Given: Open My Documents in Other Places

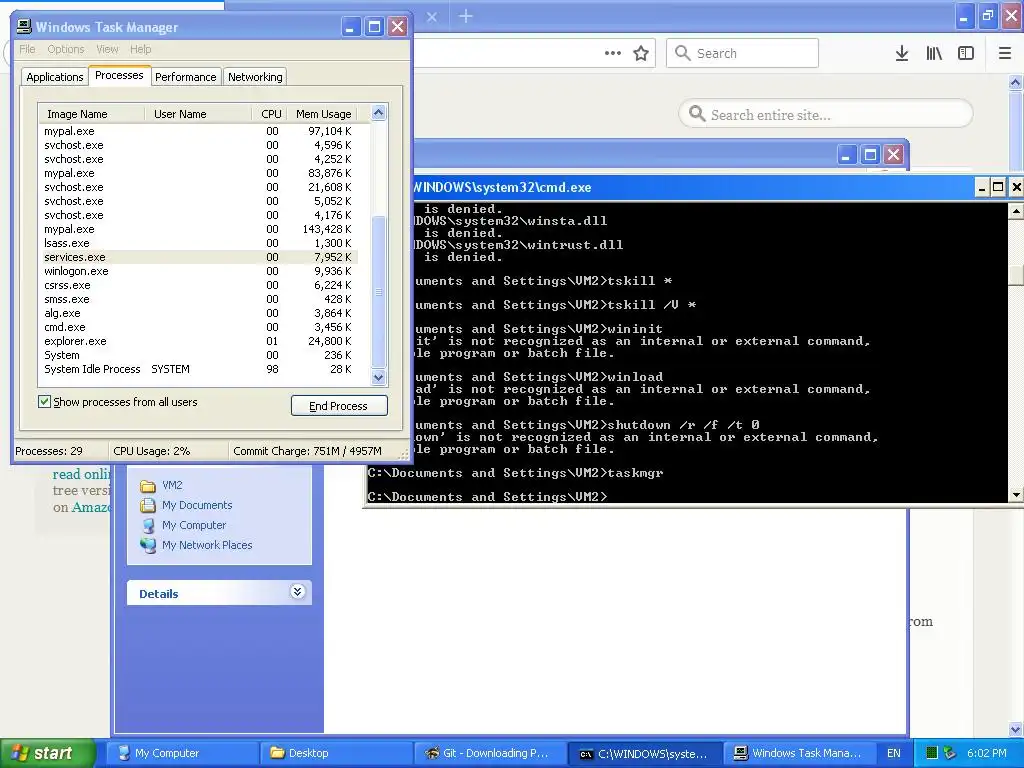Looking at the screenshot, I should click(x=197, y=505).
